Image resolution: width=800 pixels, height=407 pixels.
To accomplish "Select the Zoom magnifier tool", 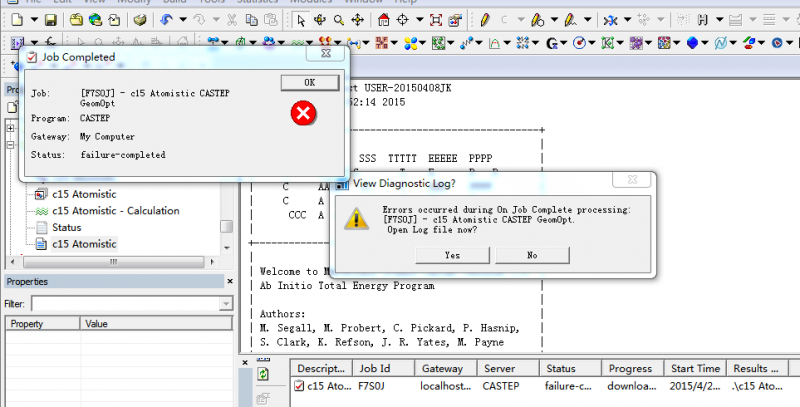I will coord(339,20).
